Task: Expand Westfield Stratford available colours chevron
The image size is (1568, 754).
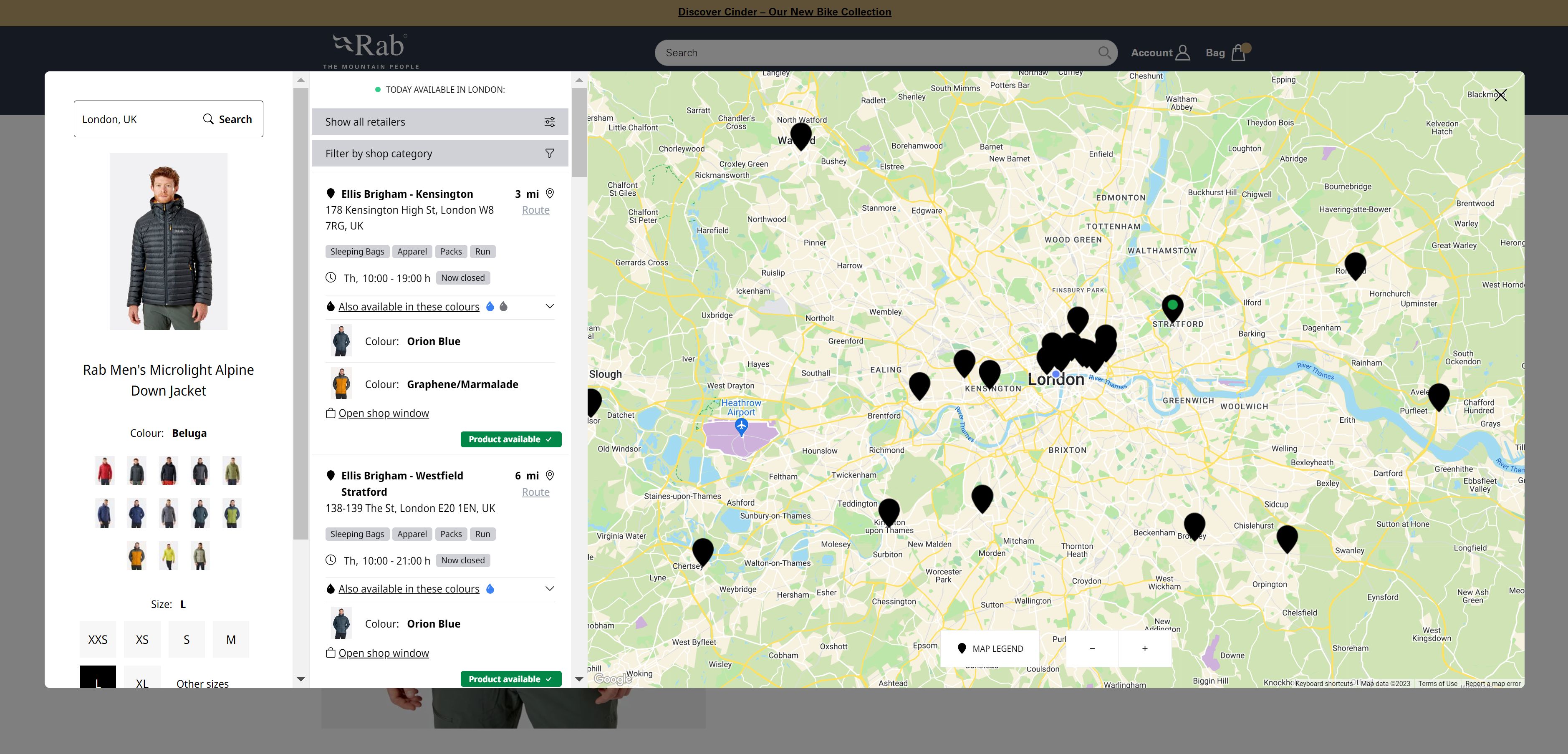Action: 550,588
